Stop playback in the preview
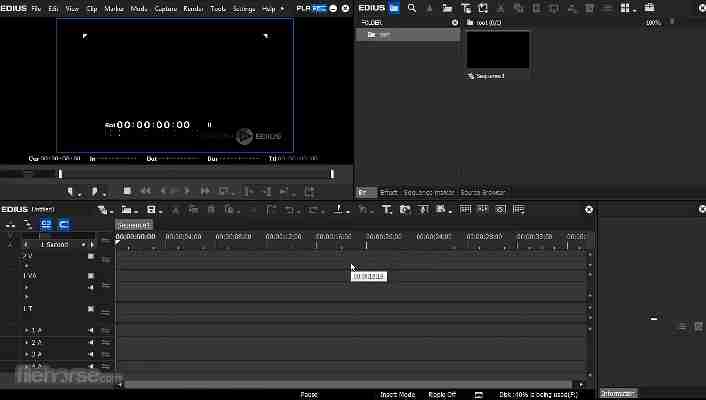Image resolution: width=706 pixels, height=400 pixels. [127, 191]
